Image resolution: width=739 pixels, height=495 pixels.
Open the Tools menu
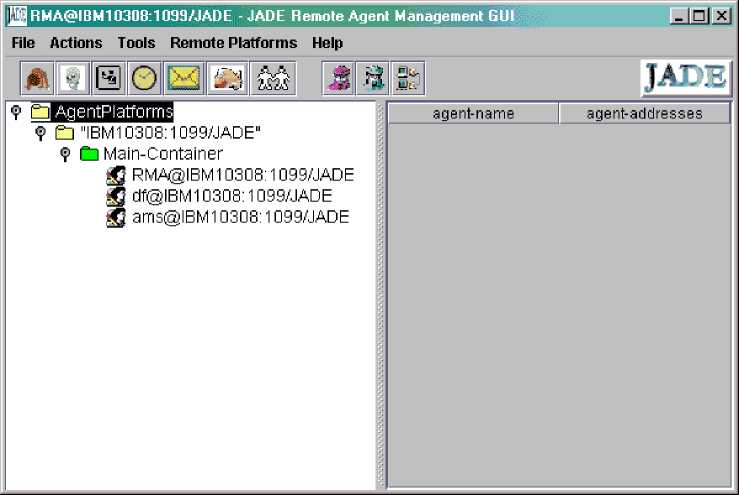tap(136, 43)
